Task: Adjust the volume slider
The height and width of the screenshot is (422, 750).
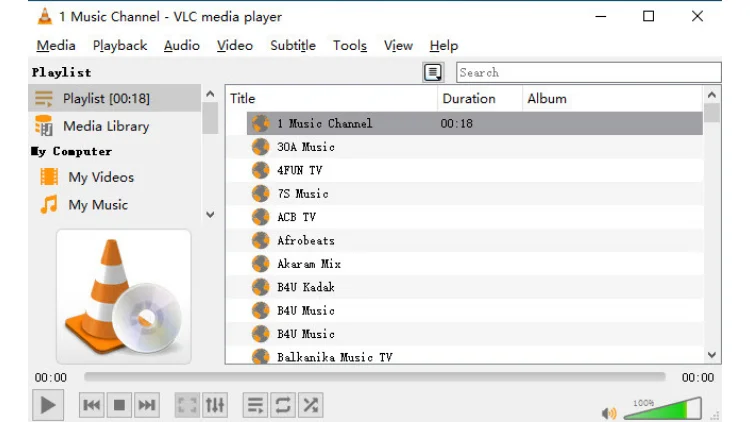Action: 662,409
